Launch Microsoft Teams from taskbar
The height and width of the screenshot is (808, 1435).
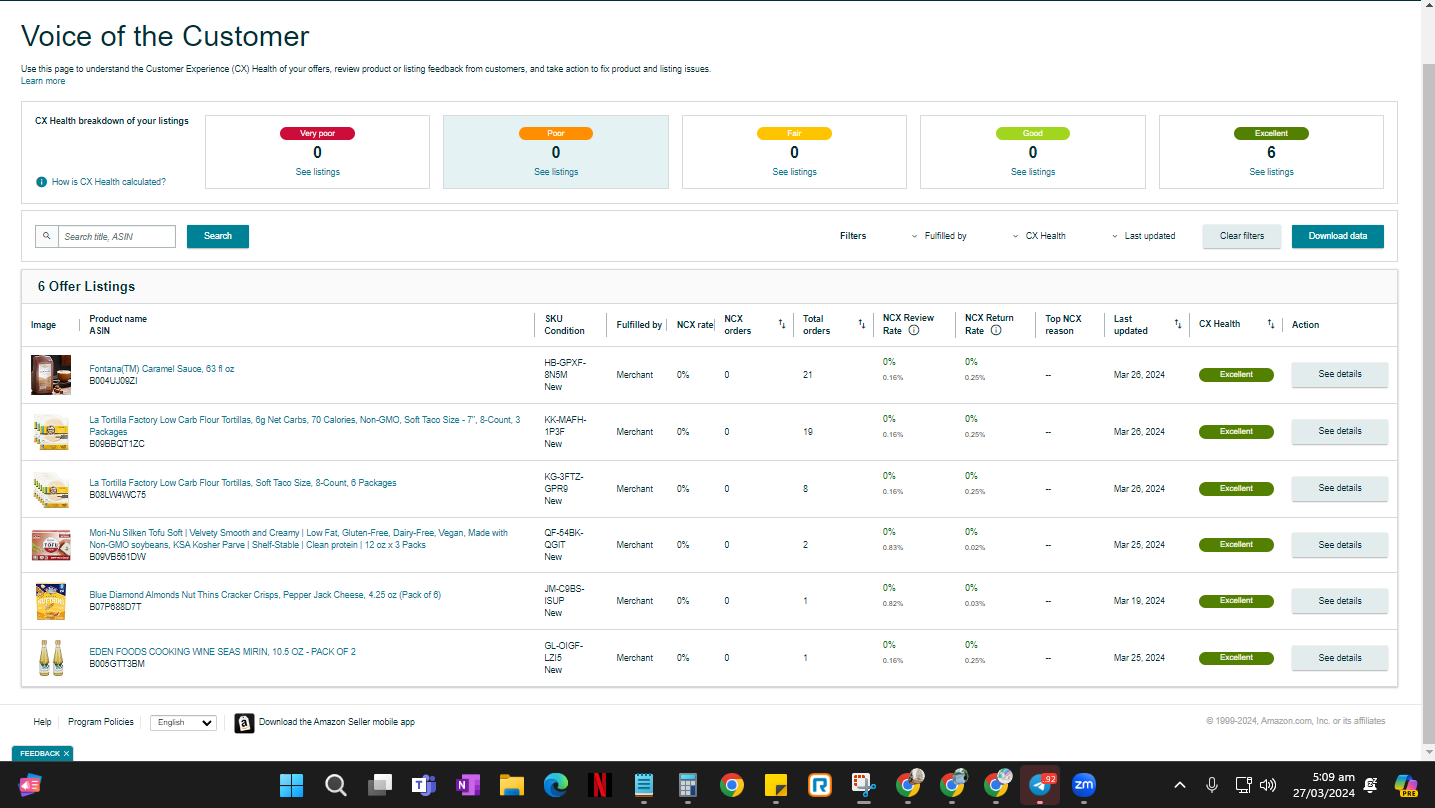pos(424,785)
